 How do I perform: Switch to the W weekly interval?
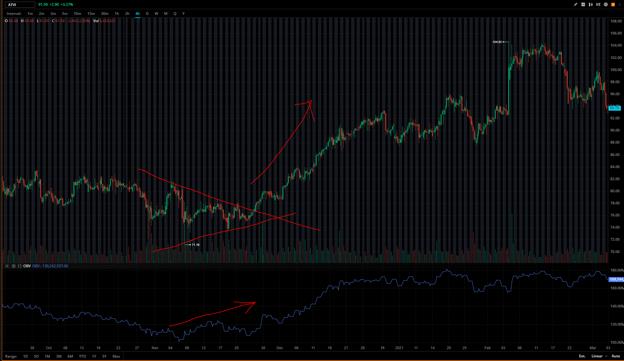pyautogui.click(x=156, y=14)
